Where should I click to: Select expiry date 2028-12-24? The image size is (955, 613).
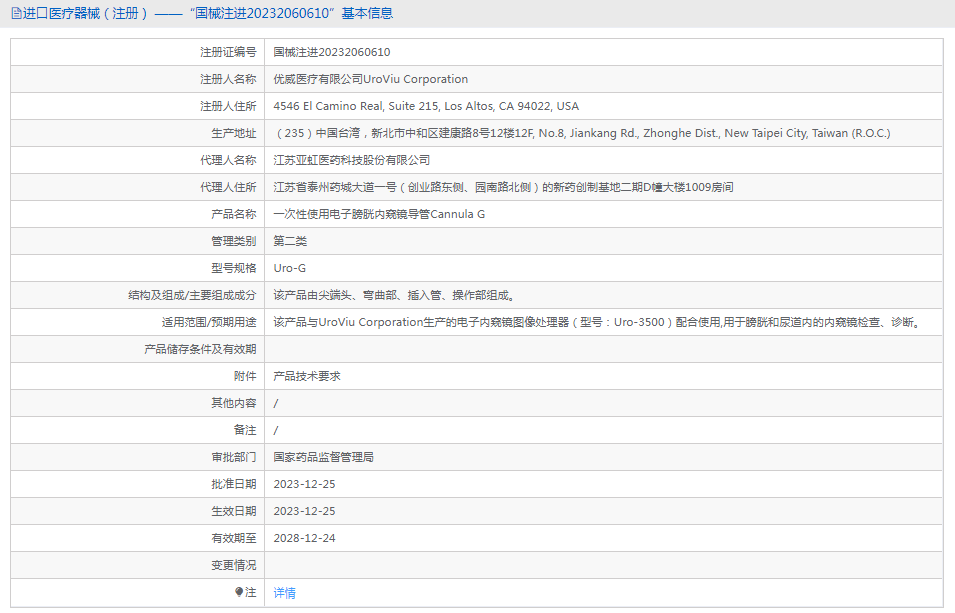(305, 538)
